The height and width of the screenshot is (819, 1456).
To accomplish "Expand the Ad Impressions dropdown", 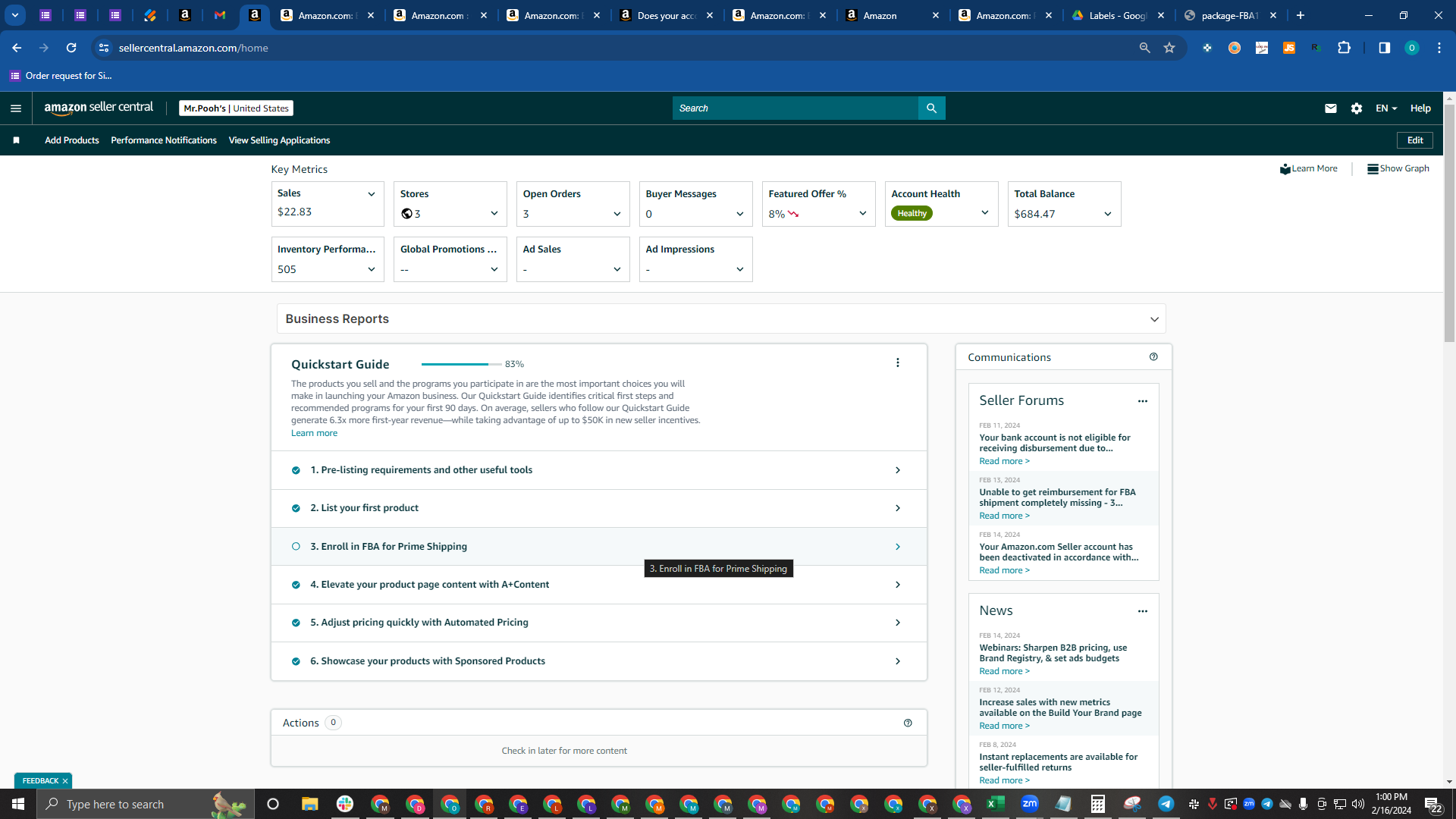I will pyautogui.click(x=740, y=269).
